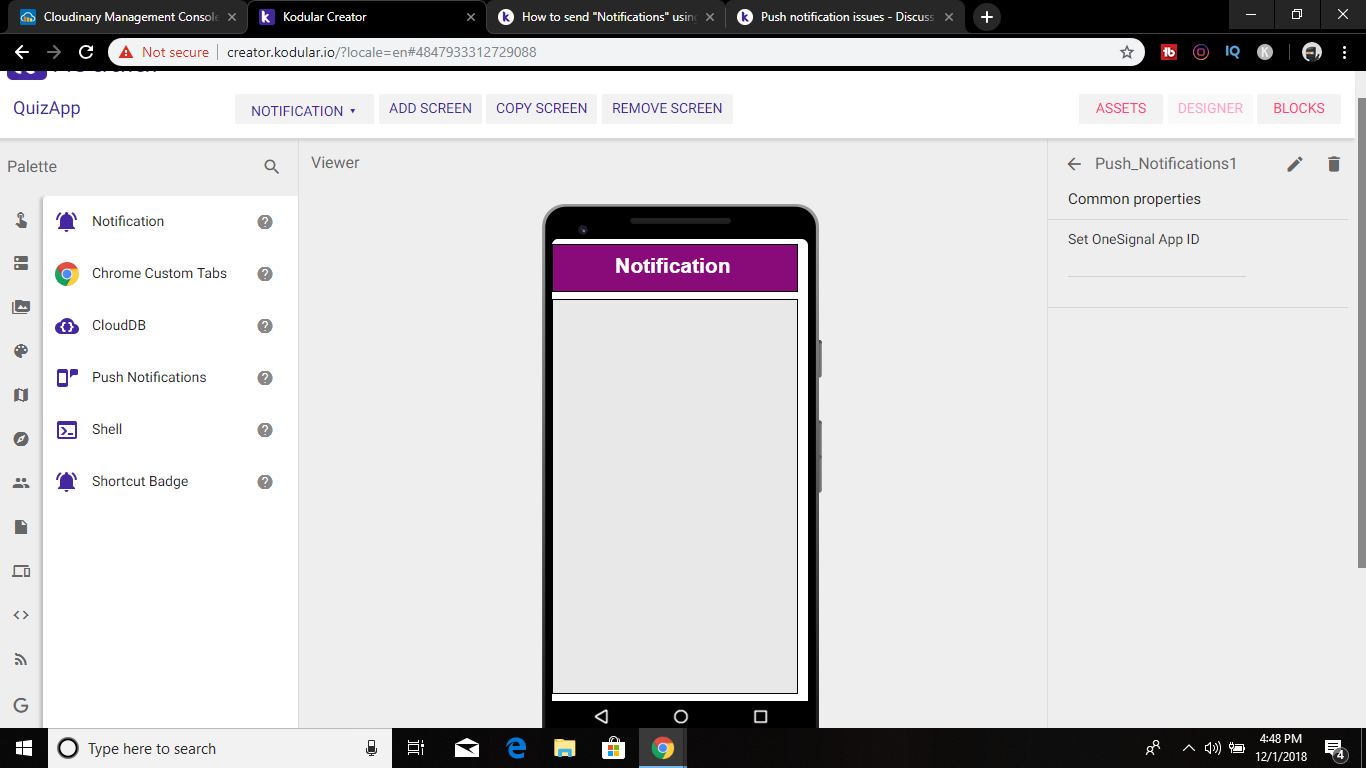The image size is (1366, 768).
Task: Click the QuizApp project name
Action: coord(47,109)
